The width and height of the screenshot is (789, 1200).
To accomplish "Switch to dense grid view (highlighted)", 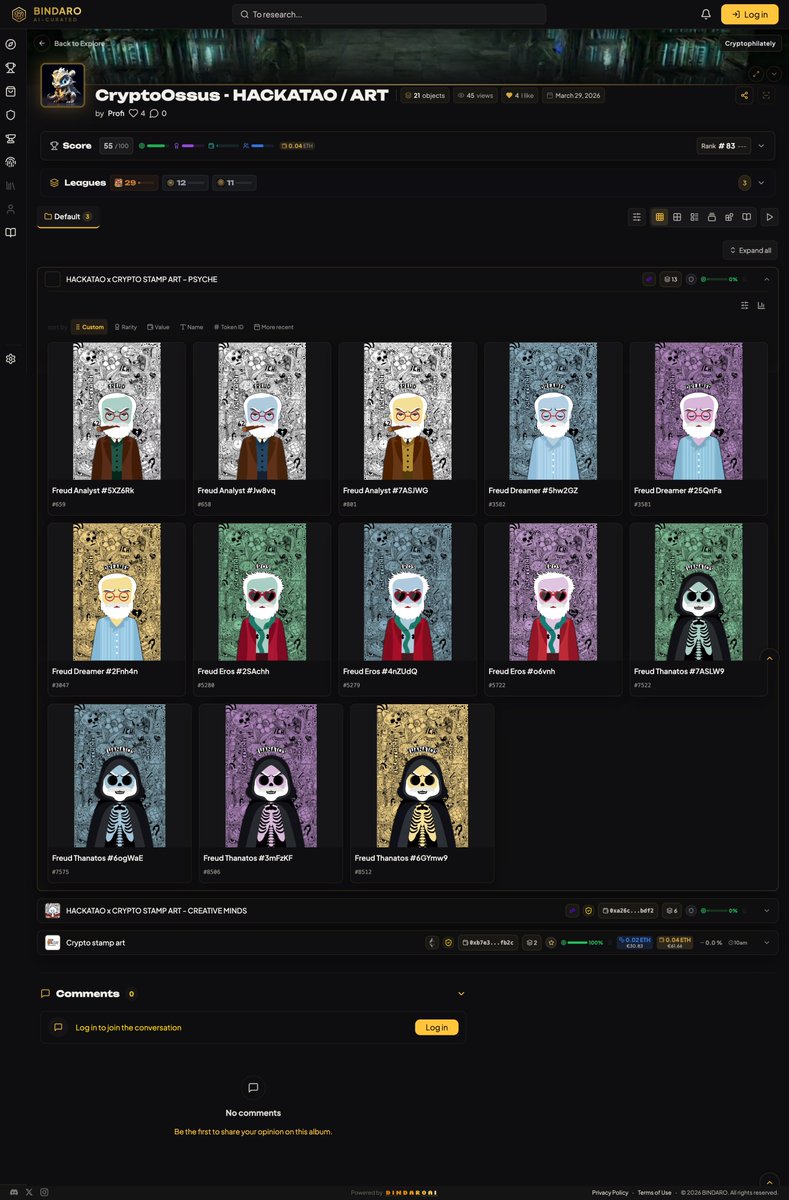I will (660, 217).
